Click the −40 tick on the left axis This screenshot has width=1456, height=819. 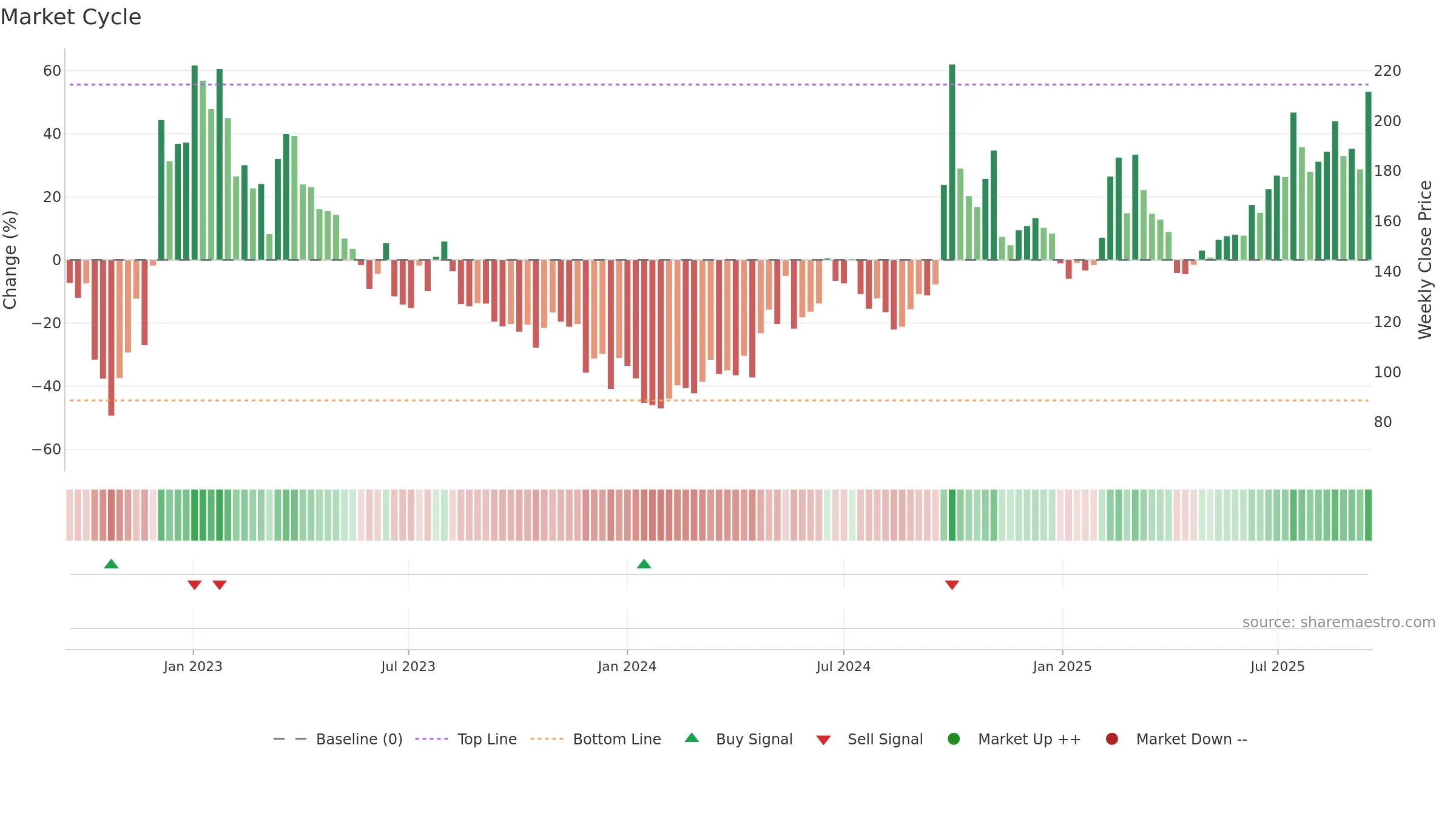click(x=47, y=386)
